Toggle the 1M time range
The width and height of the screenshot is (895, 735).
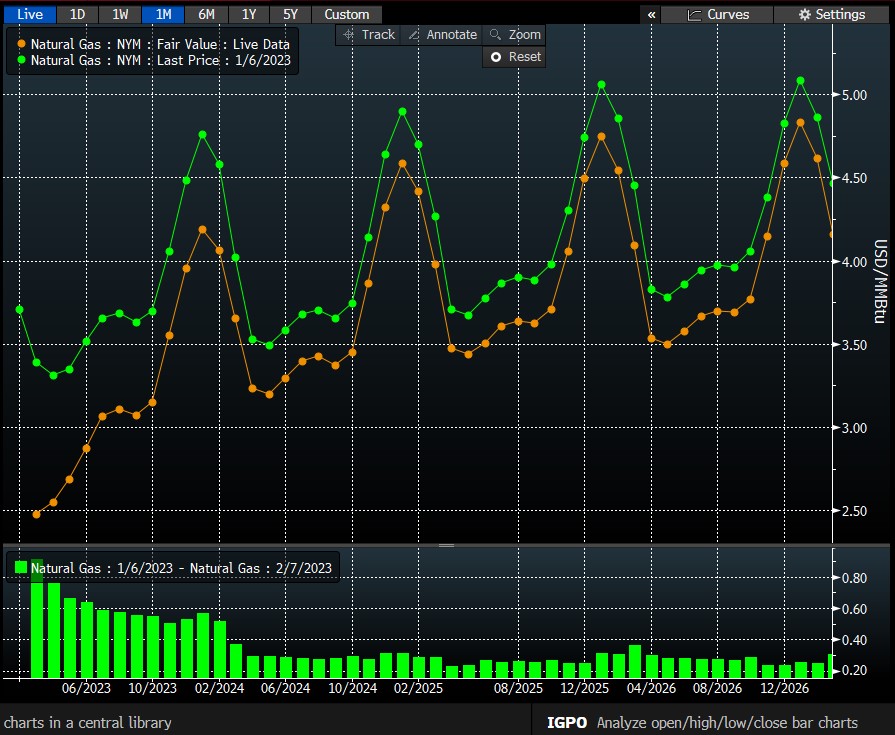(x=163, y=14)
